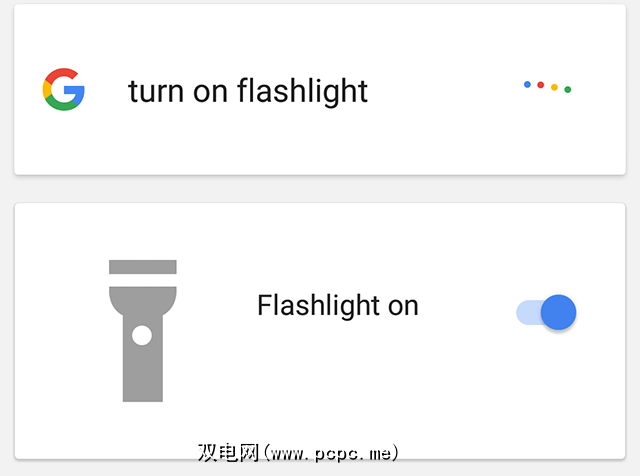
Task: Click the blue Assistant dot
Action: pos(527,84)
